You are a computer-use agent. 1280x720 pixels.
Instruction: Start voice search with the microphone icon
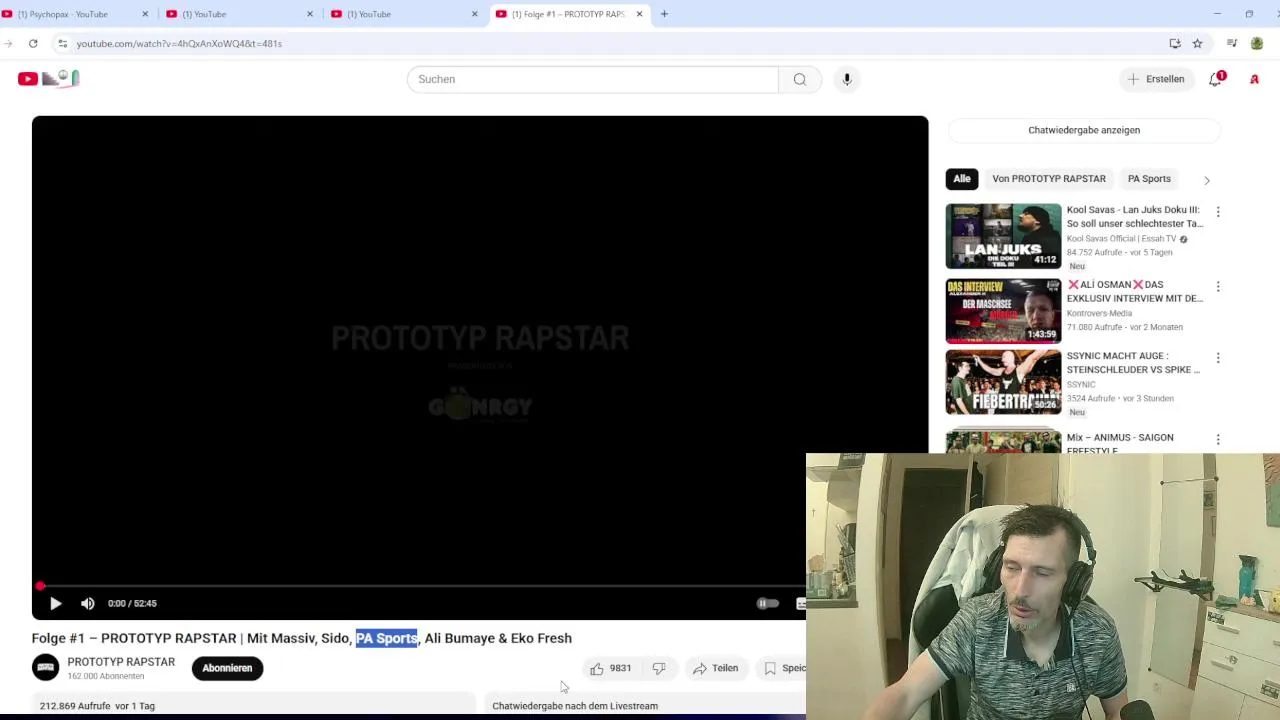(x=847, y=79)
